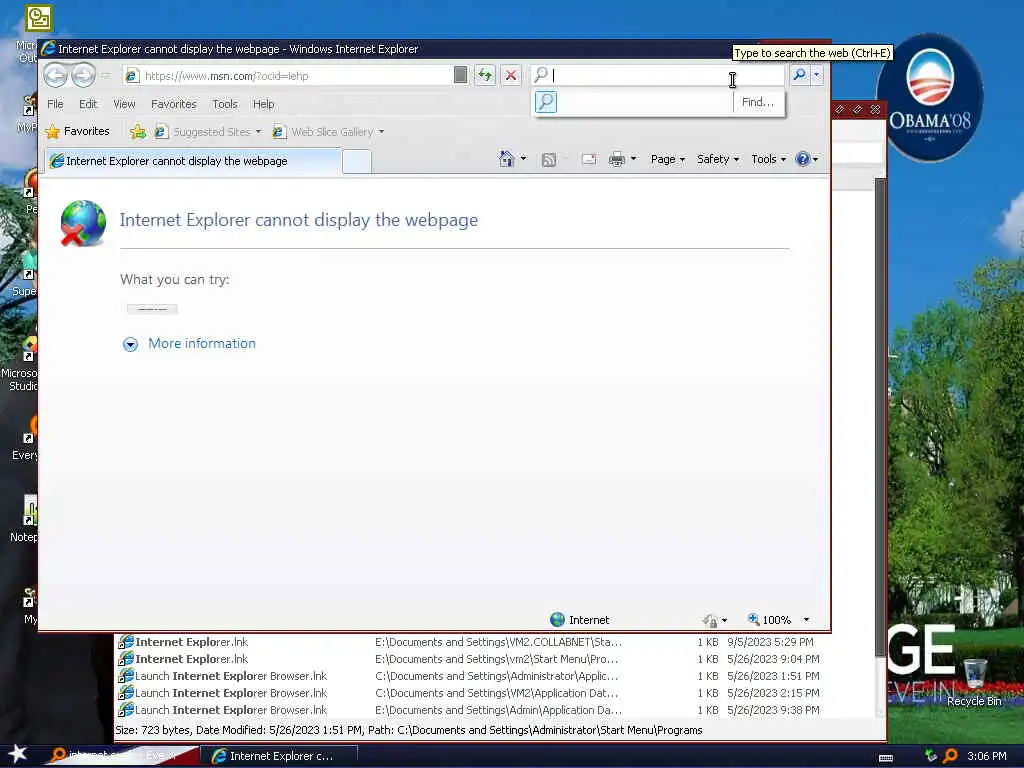Screen dimensions: 1024x768
Task: Open the File menu
Action: click(x=55, y=104)
